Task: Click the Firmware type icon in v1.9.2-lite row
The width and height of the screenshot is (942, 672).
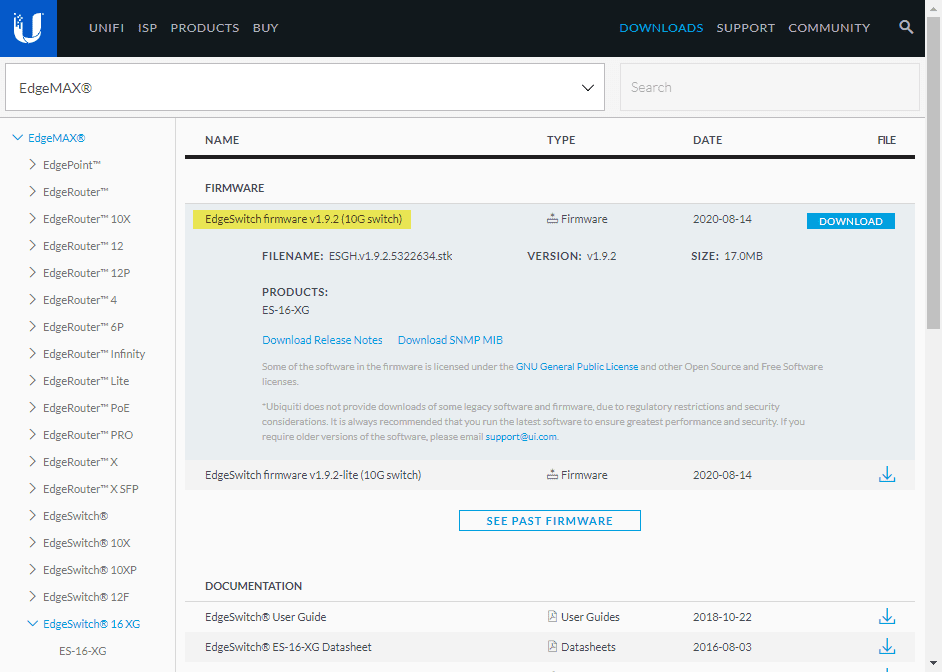Action: coord(552,474)
